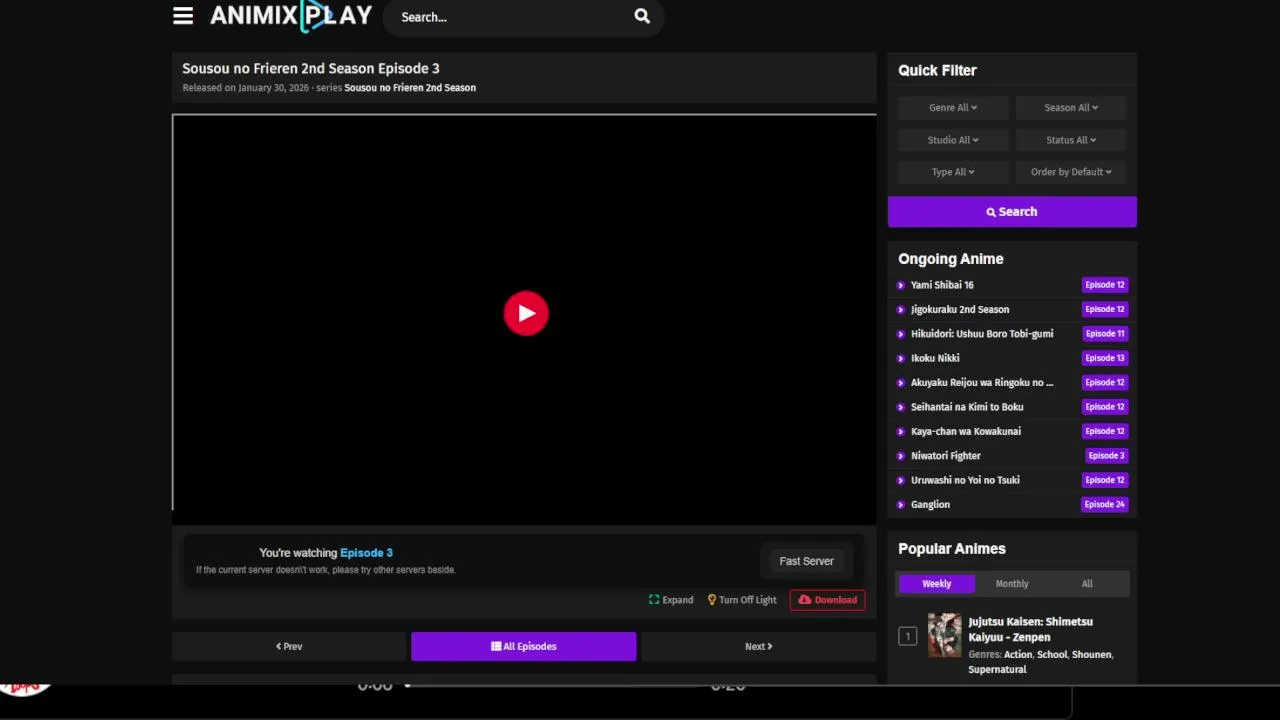Switch to the Monthly popular tab
This screenshot has height=720, width=1280.
click(x=1012, y=584)
